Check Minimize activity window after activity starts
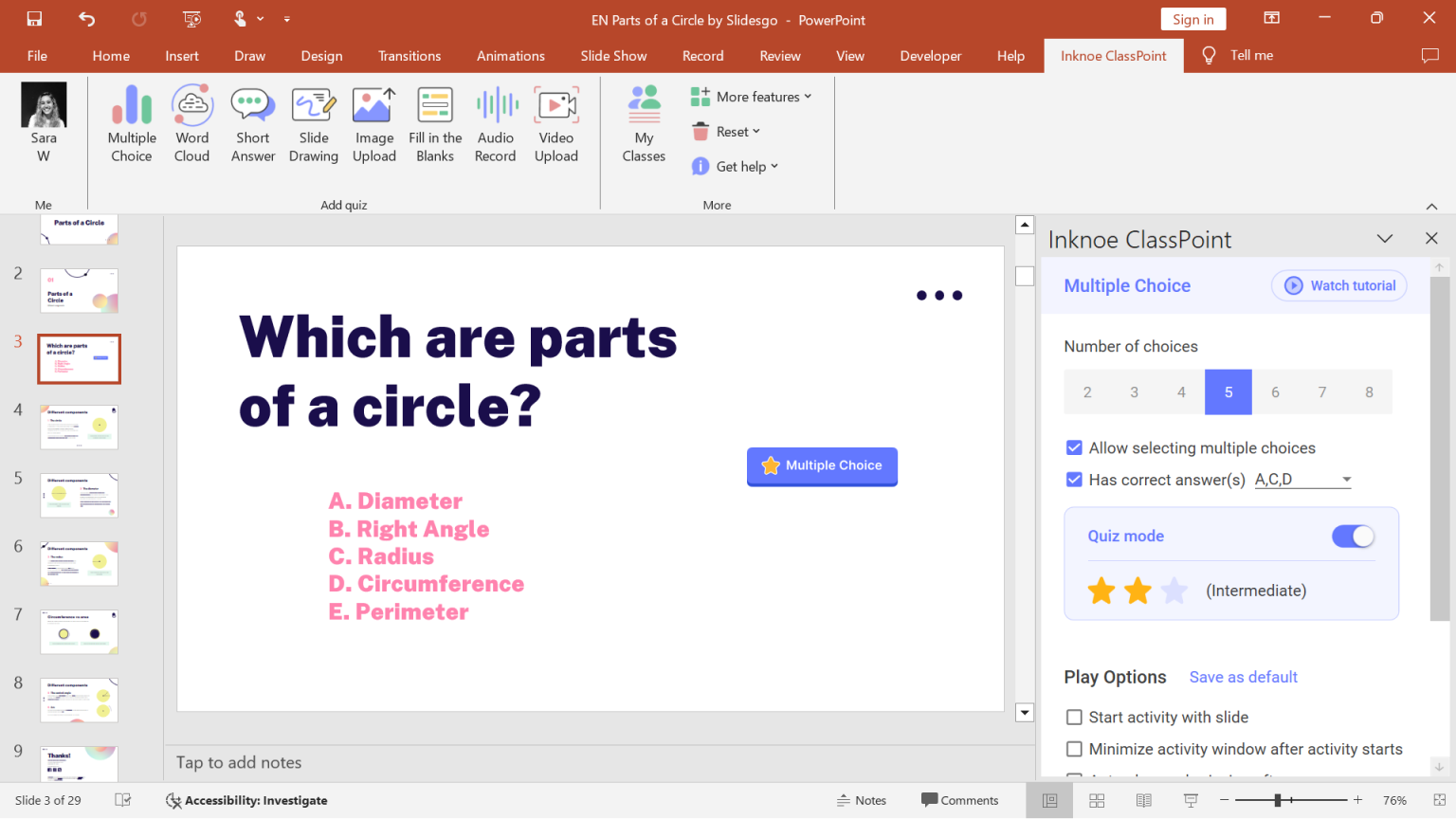This screenshot has height=819, width=1456. (x=1074, y=749)
